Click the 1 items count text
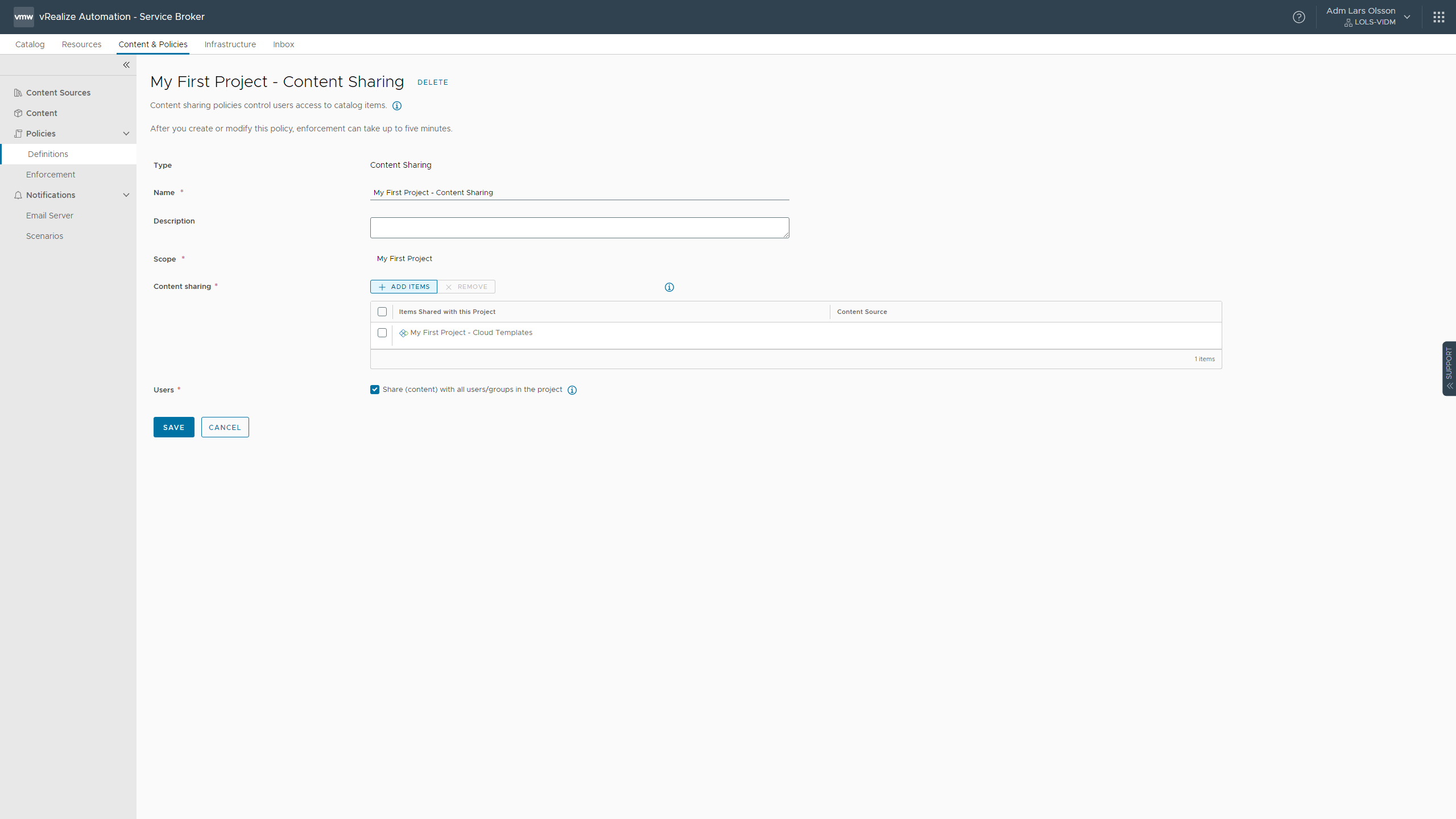Viewport: 1456px width, 819px height. [1205, 359]
